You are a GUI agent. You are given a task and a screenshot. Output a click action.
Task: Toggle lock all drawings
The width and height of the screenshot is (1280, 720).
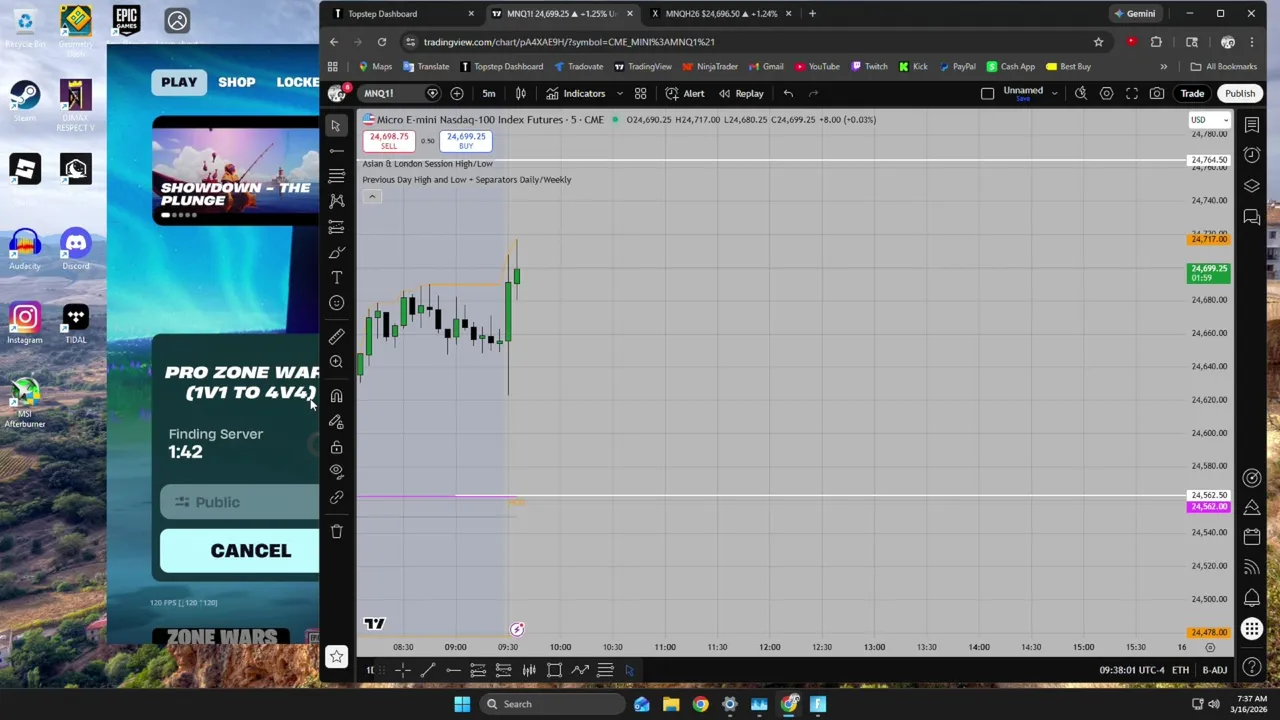pyautogui.click(x=336, y=446)
